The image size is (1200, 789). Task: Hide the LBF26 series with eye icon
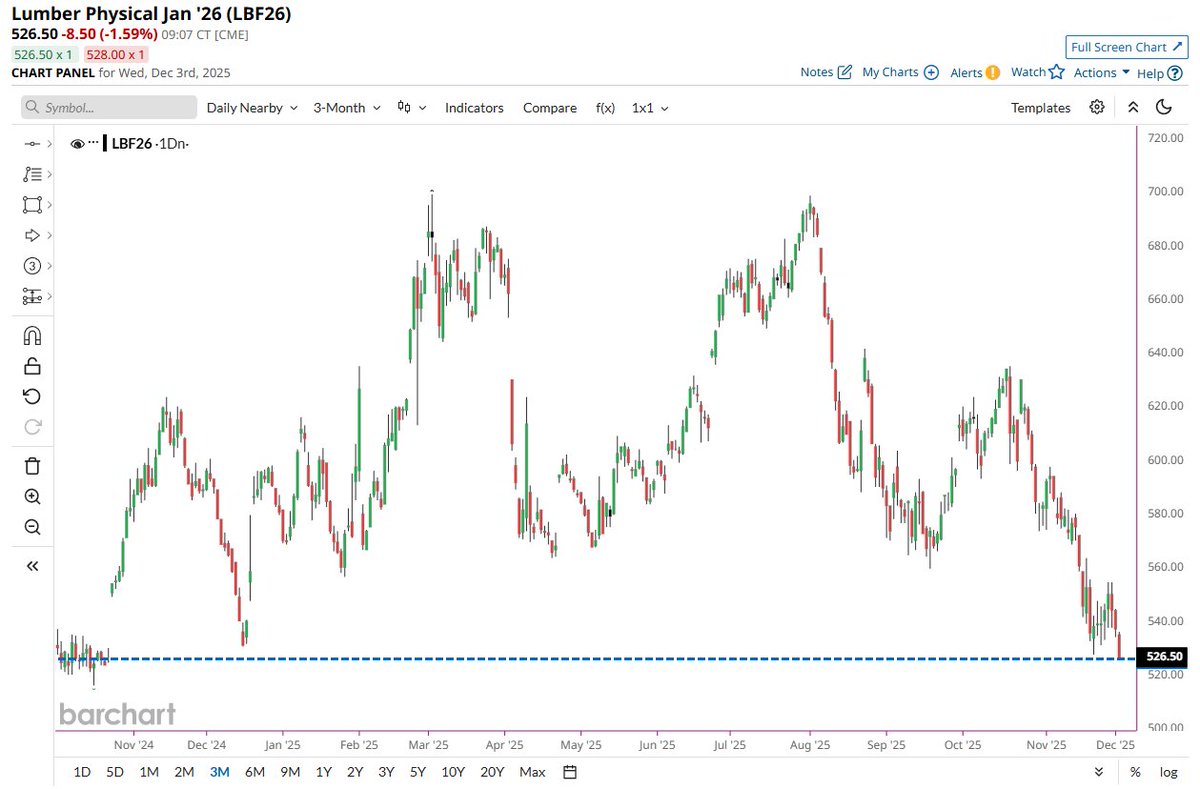tap(77, 144)
